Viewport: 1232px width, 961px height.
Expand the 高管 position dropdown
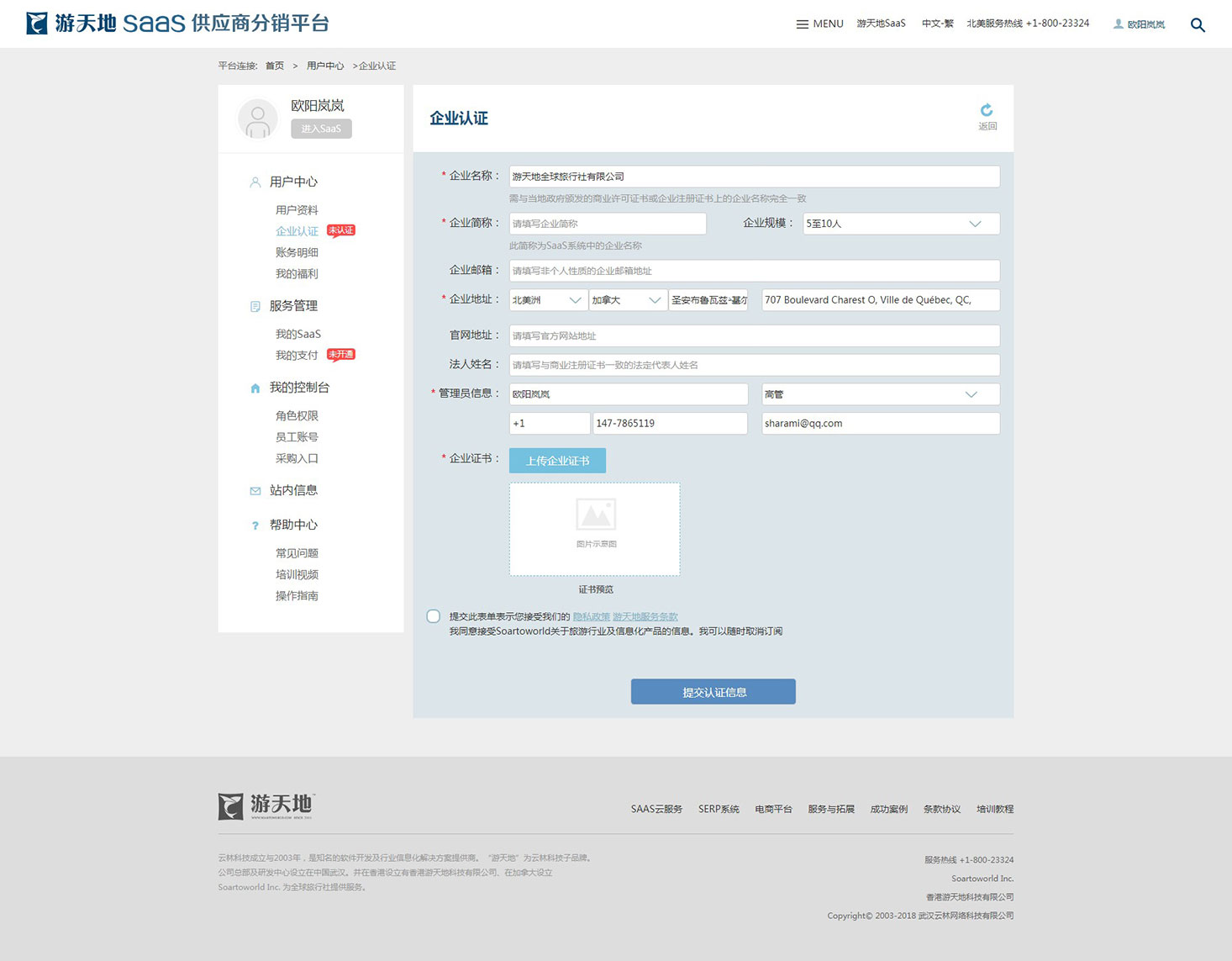(x=880, y=394)
